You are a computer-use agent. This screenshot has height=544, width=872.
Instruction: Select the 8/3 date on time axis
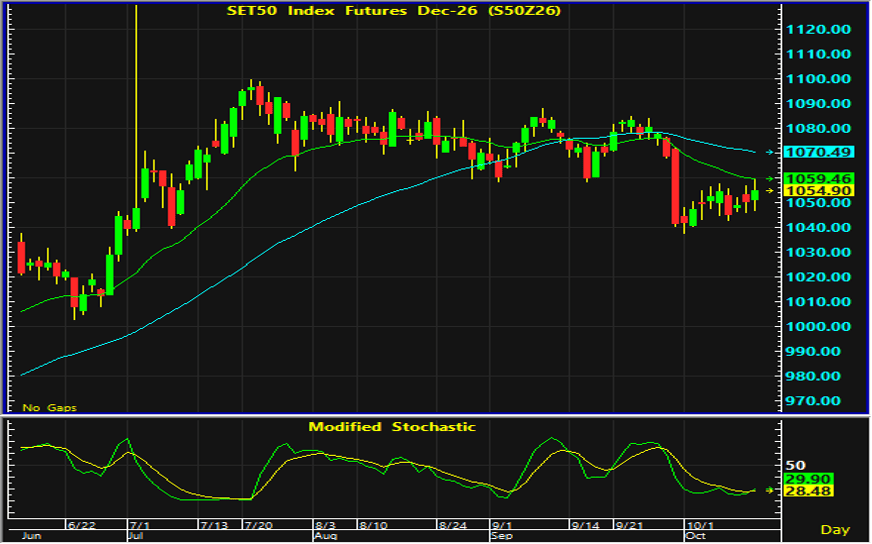point(325,526)
